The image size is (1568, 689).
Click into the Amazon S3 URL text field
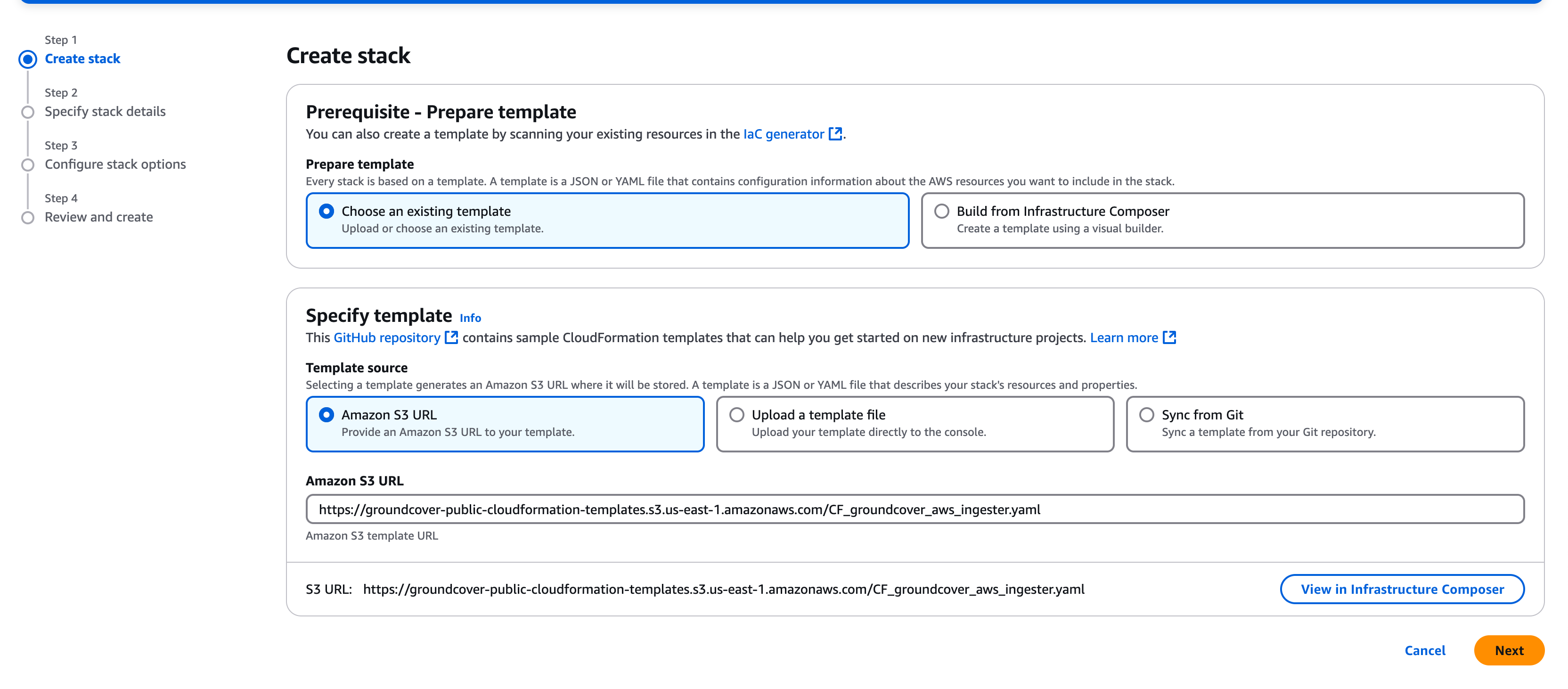coord(914,509)
